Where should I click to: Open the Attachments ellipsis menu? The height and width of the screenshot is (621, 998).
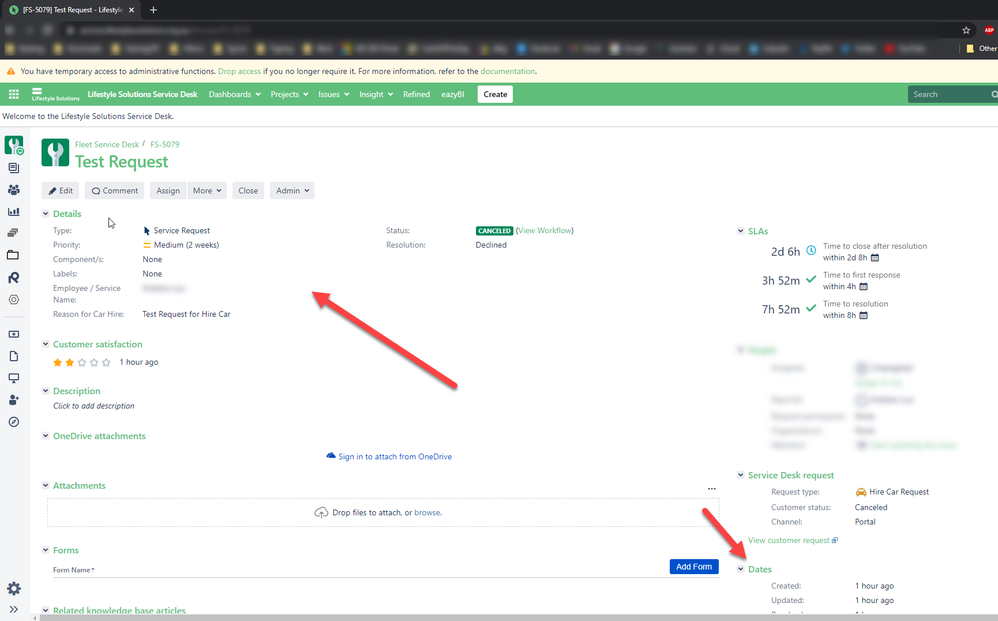coord(712,489)
